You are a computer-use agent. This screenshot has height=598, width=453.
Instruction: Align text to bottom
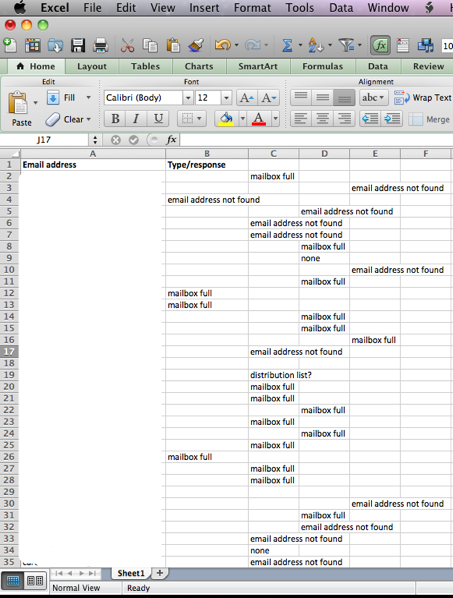(344, 98)
